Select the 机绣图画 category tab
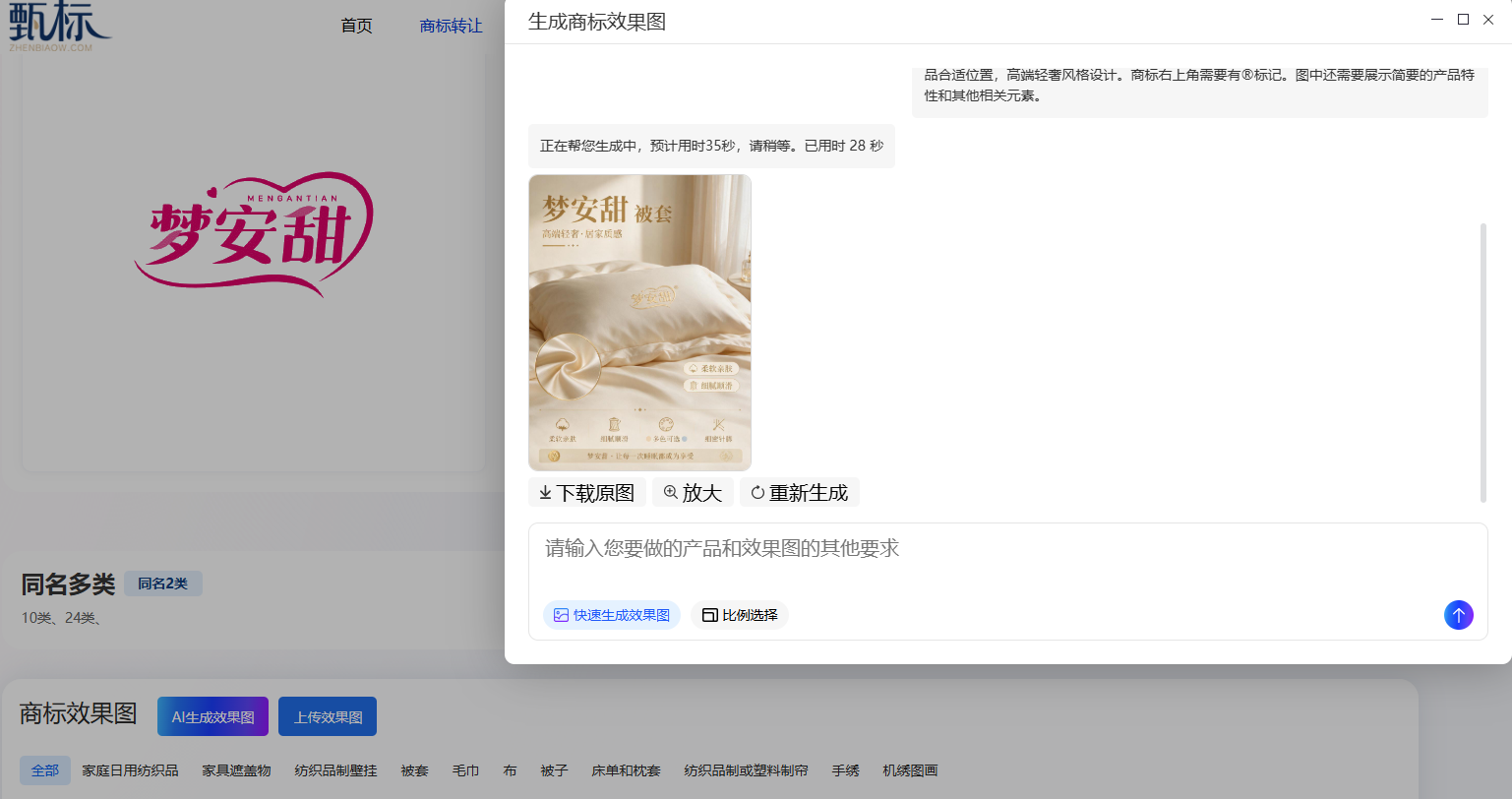Image resolution: width=1512 pixels, height=799 pixels. tap(910, 770)
